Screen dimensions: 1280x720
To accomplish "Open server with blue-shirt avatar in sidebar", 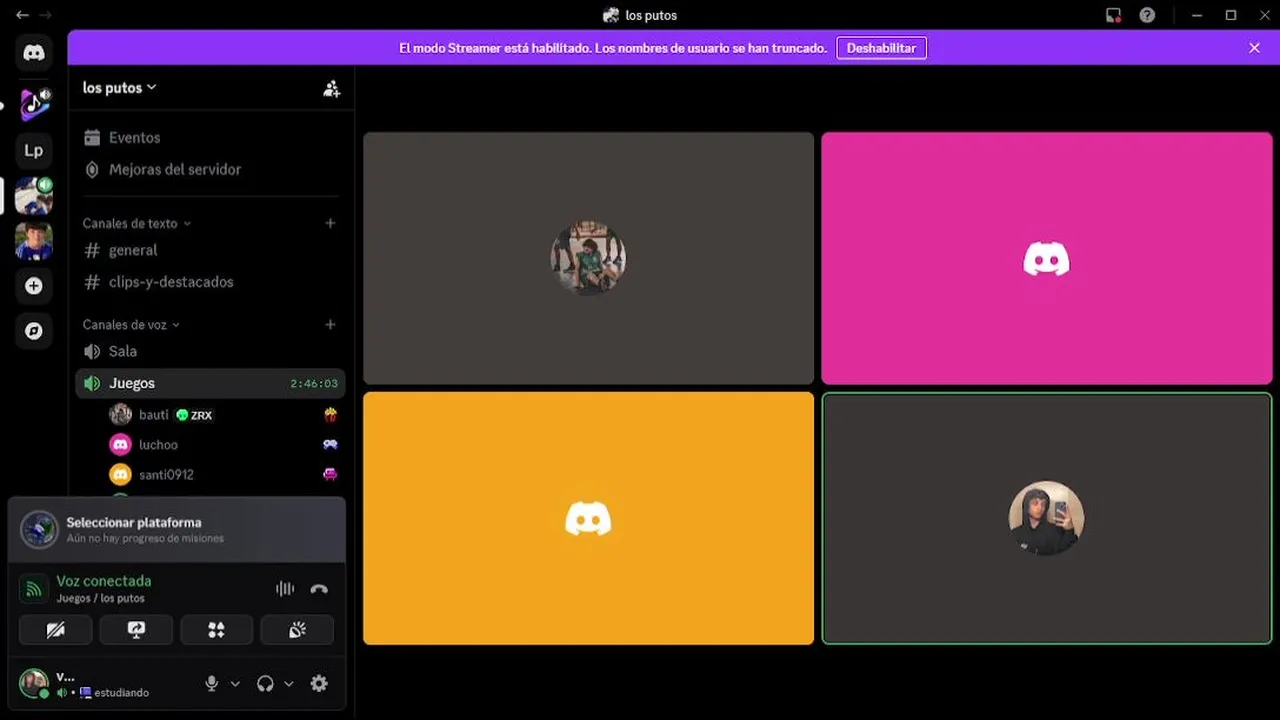I will 34,241.
